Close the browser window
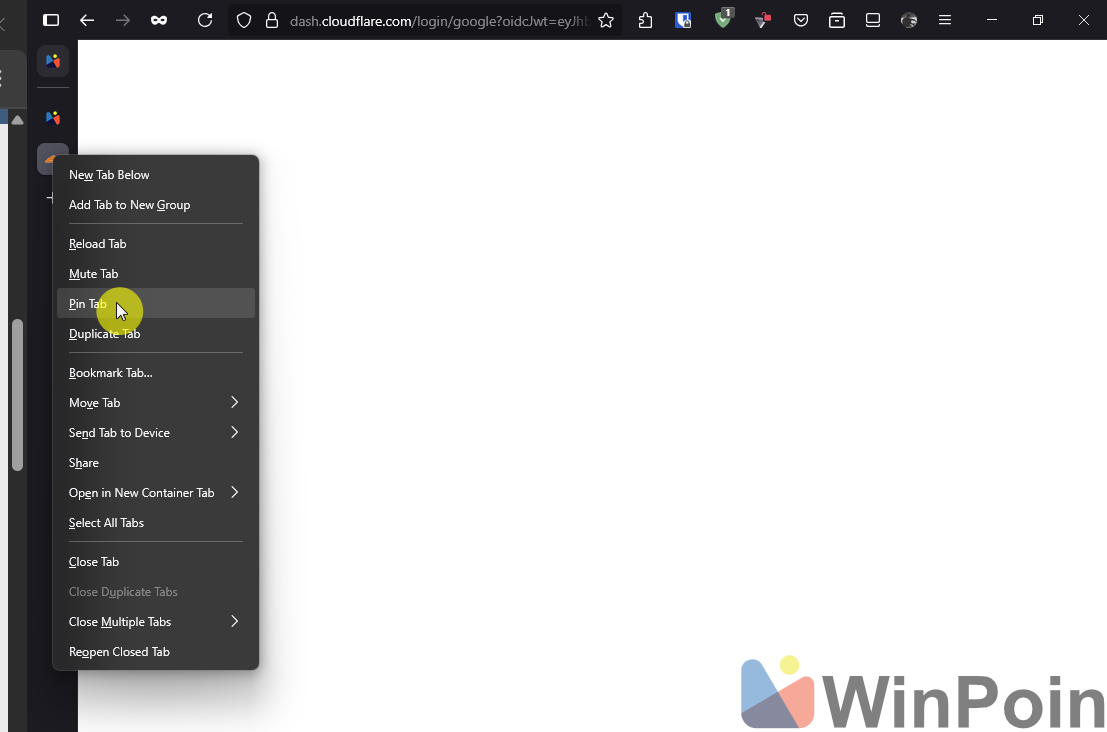 tap(1084, 20)
